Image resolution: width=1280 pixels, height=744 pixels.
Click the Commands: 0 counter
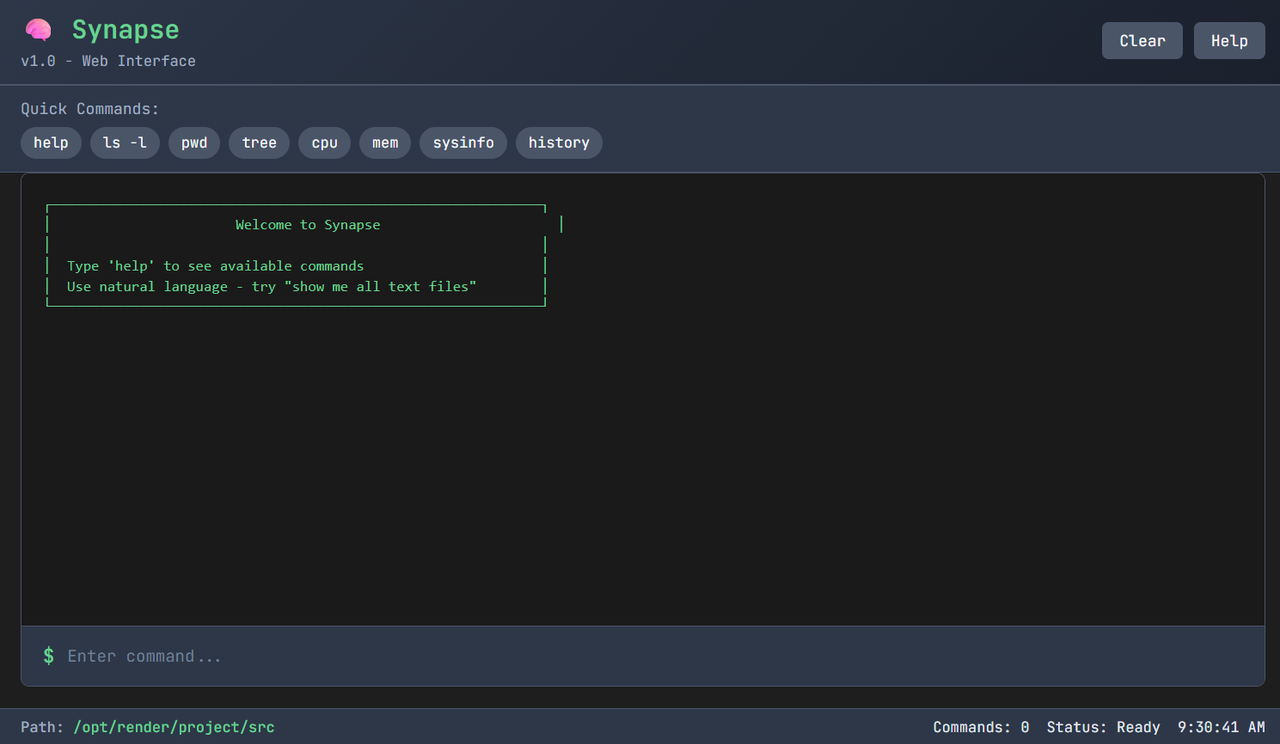tap(981, 727)
